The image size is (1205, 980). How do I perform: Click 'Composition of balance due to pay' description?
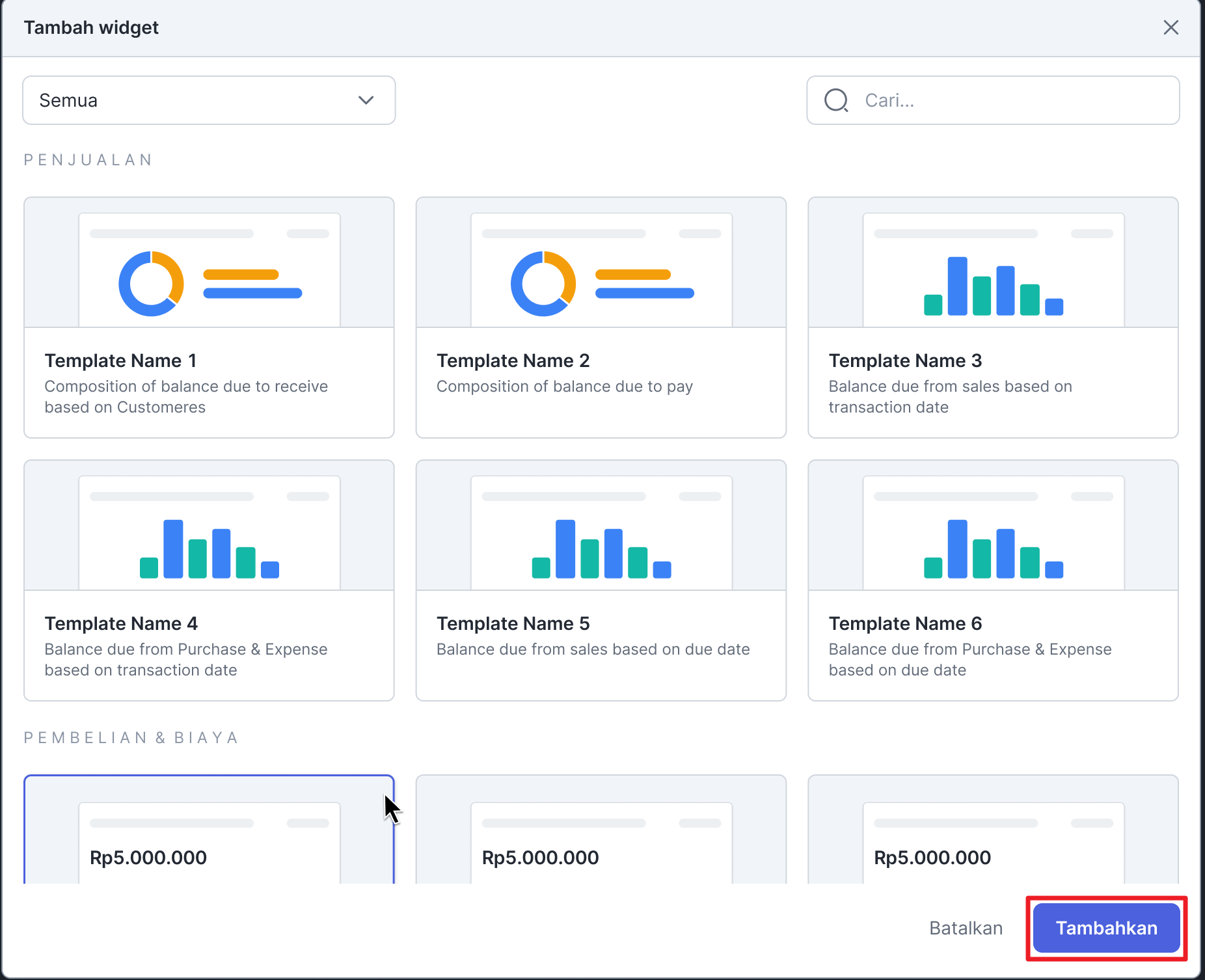[x=565, y=387]
